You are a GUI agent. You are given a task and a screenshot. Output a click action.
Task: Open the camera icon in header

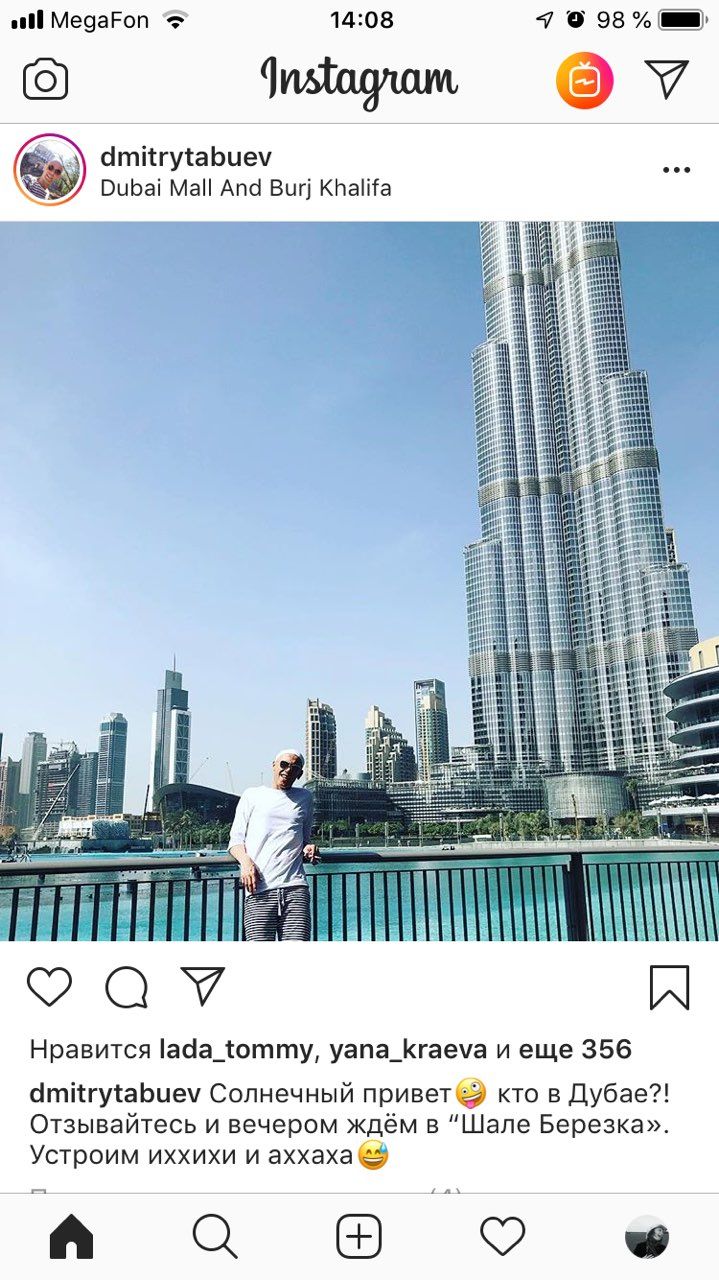coord(46,80)
